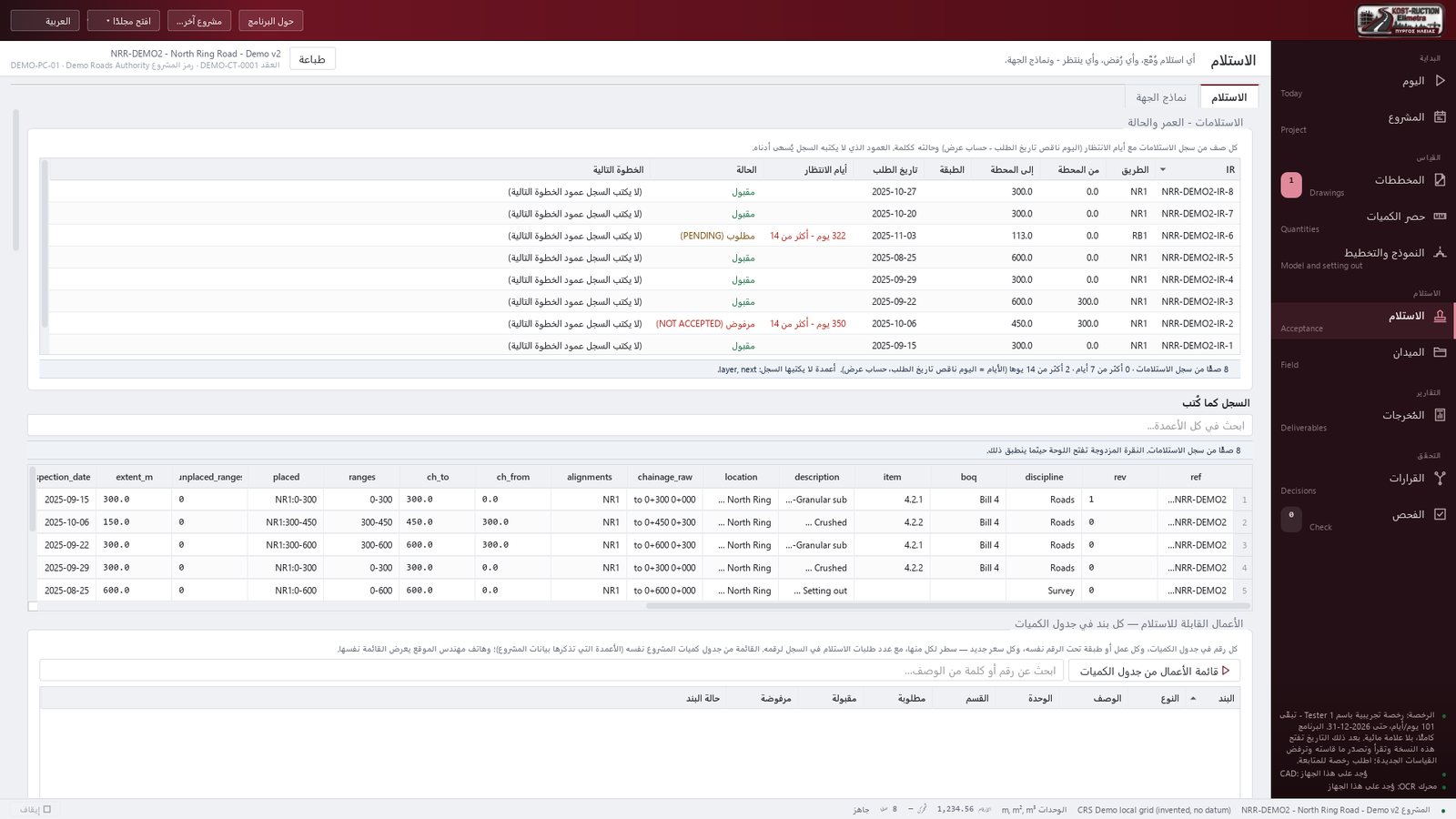Open the Field folder icon
The image size is (1456, 819).
1440,351
